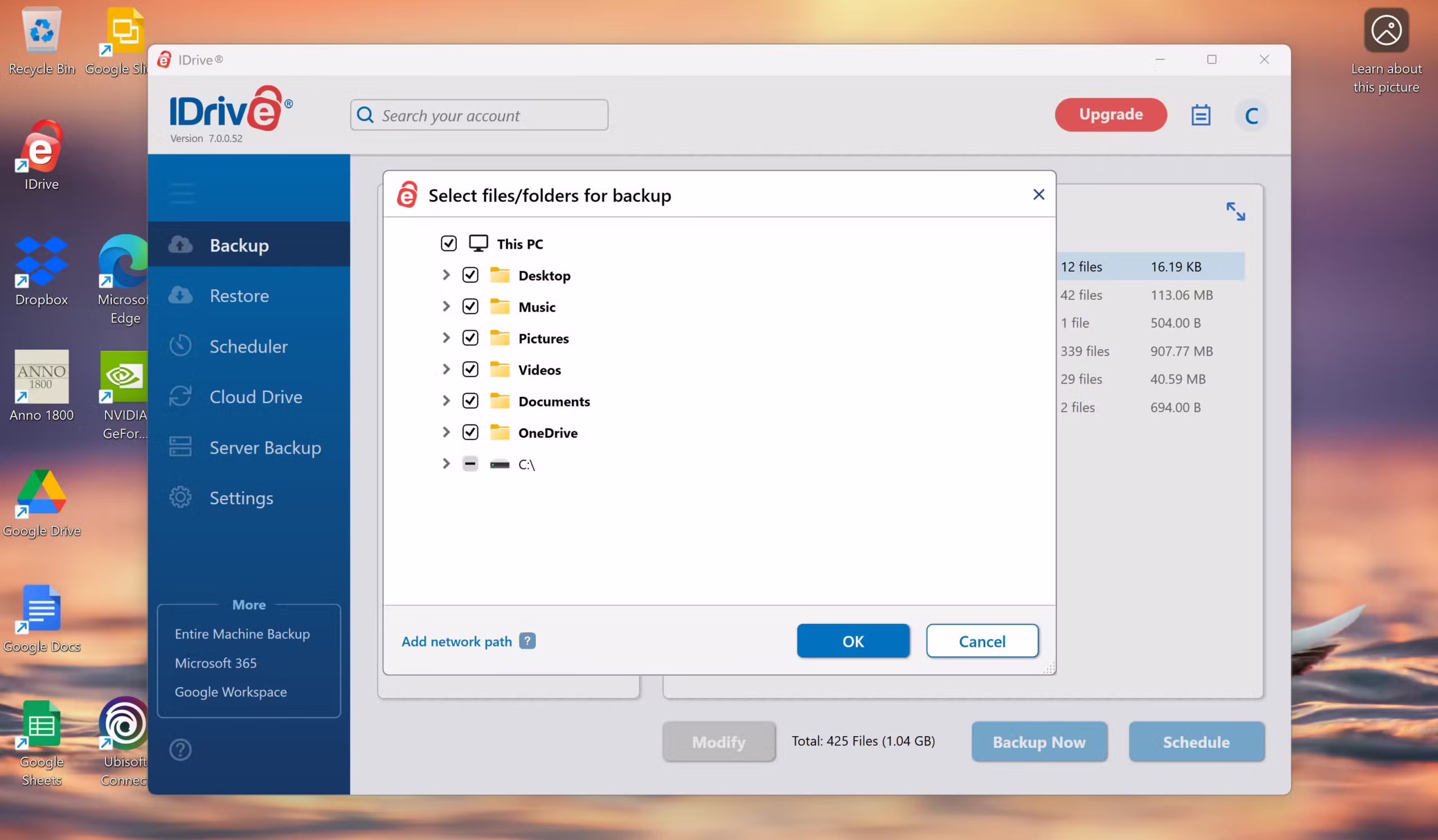Uncheck the OneDrive backup checkbox
This screenshot has width=1438, height=840.
470,432
